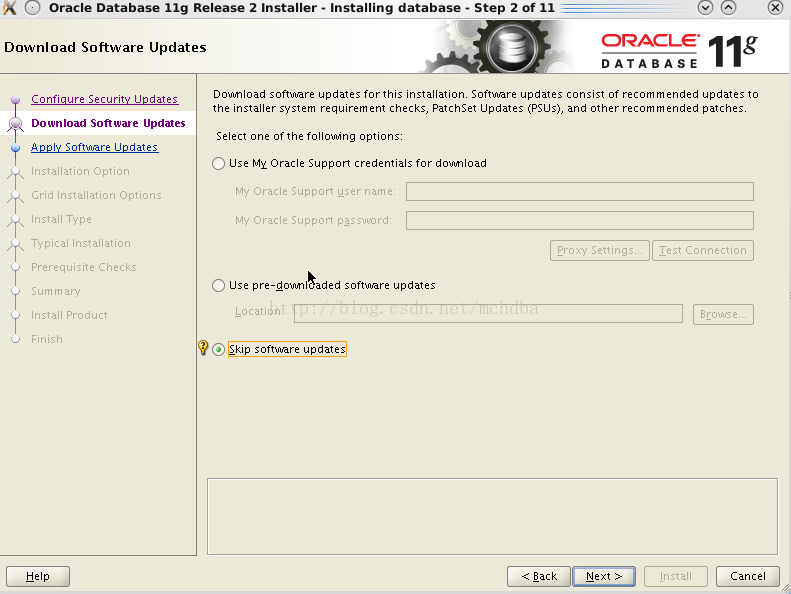The height and width of the screenshot is (594, 791).
Task: Go to Apply Software Updates step
Action: [94, 147]
